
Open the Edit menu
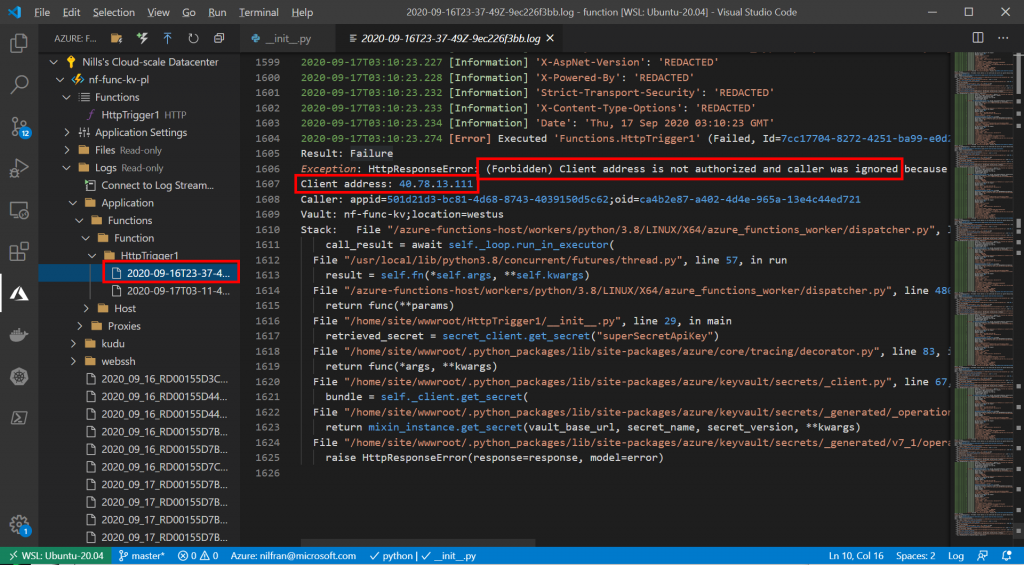click(71, 12)
